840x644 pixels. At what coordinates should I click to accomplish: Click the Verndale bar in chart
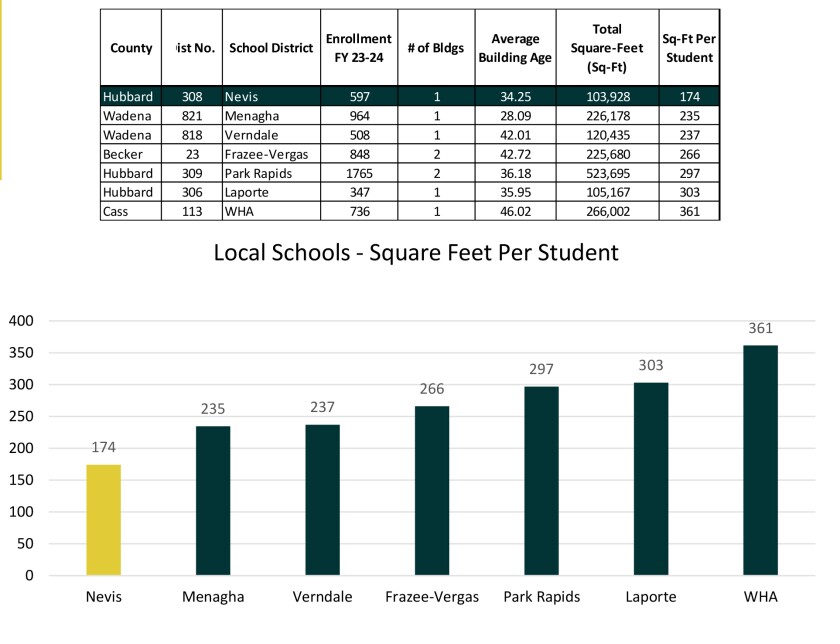pyautogui.click(x=322, y=499)
